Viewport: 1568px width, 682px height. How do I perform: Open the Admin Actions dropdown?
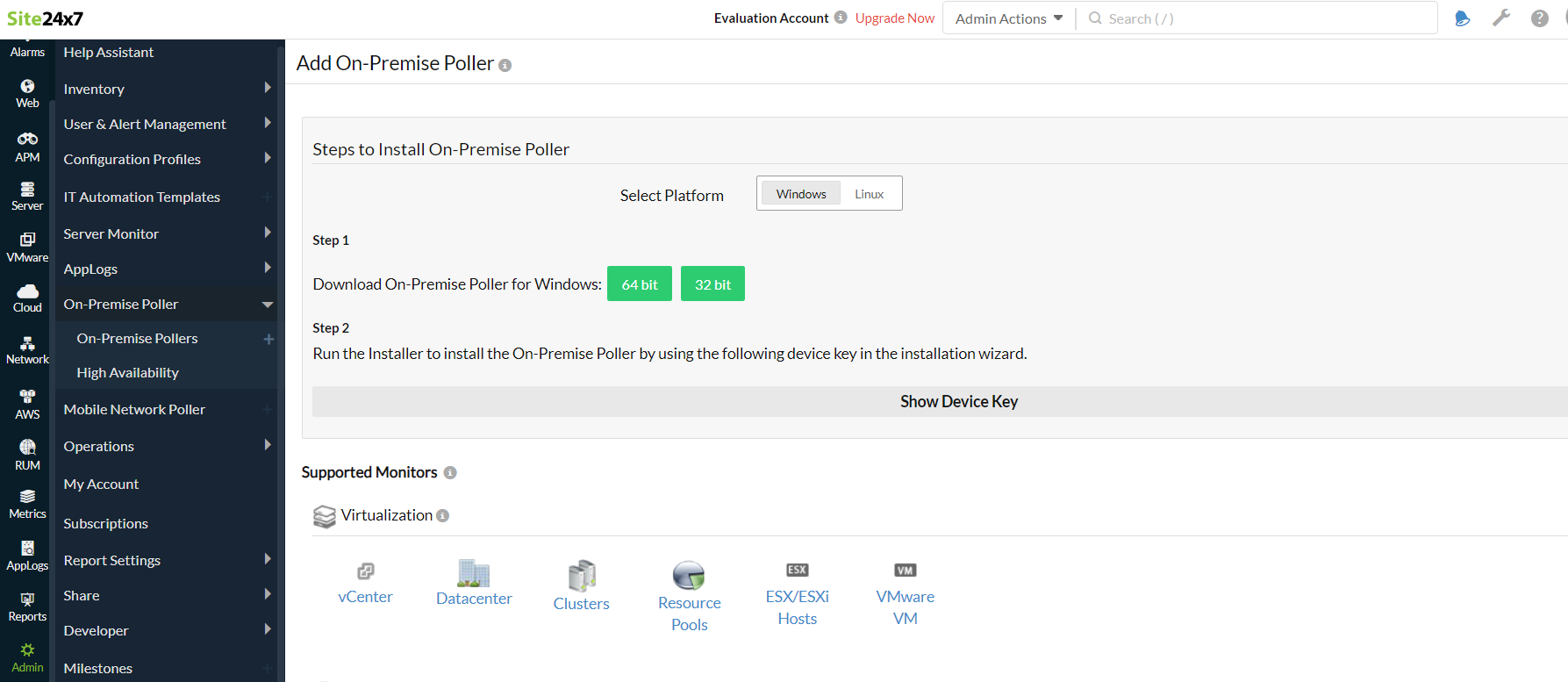coord(1008,18)
